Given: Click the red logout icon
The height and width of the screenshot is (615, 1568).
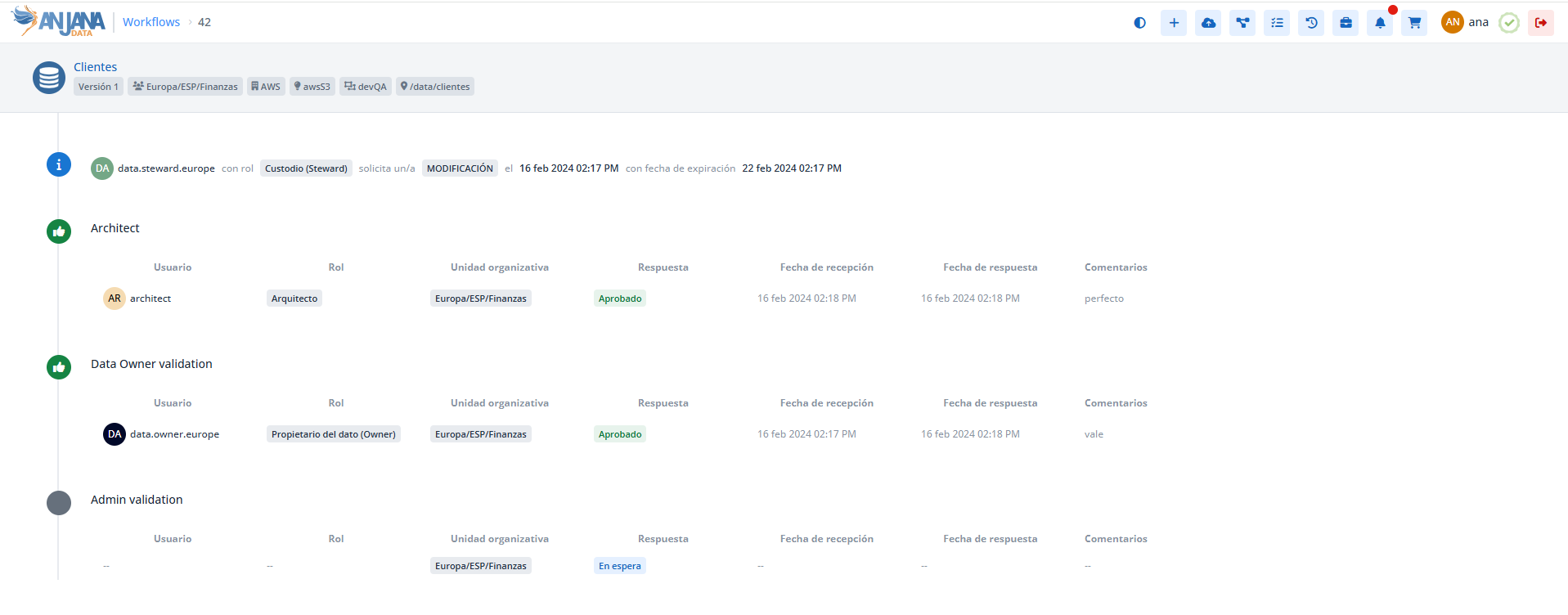Looking at the screenshot, I should coord(1540,23).
